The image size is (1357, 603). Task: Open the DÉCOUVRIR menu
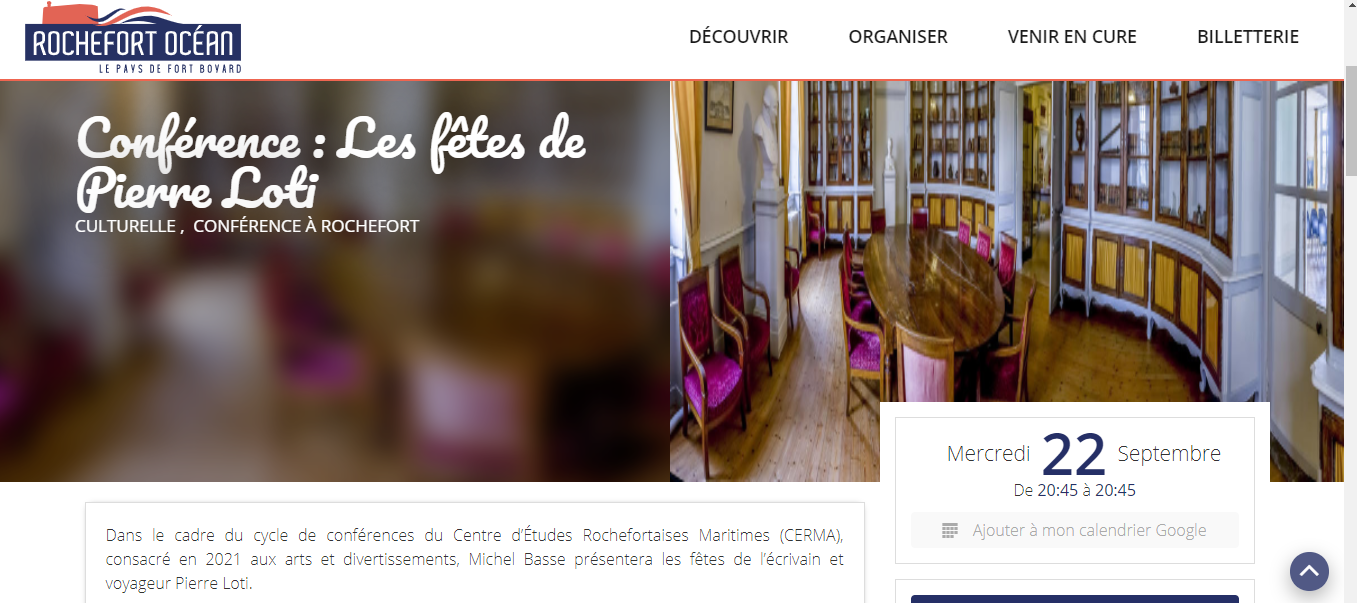pyautogui.click(x=738, y=37)
